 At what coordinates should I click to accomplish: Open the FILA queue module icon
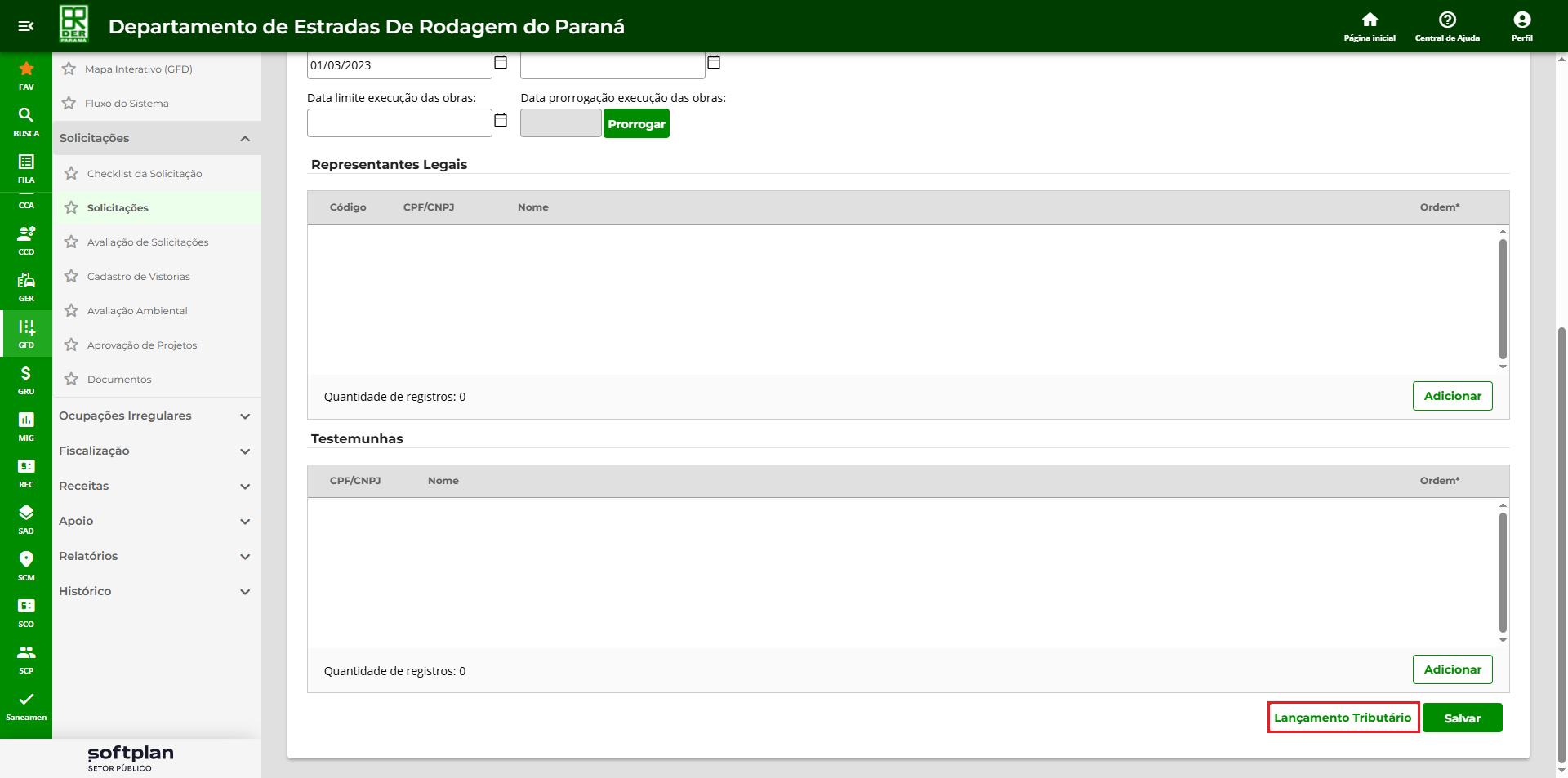coord(26,167)
